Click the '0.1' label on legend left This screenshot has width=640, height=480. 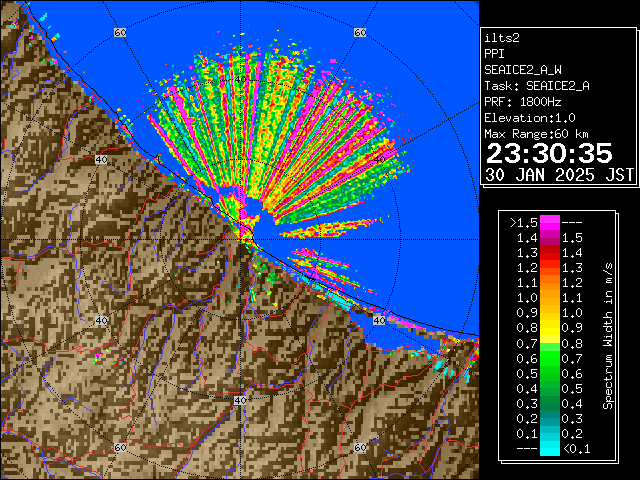(x=527, y=433)
